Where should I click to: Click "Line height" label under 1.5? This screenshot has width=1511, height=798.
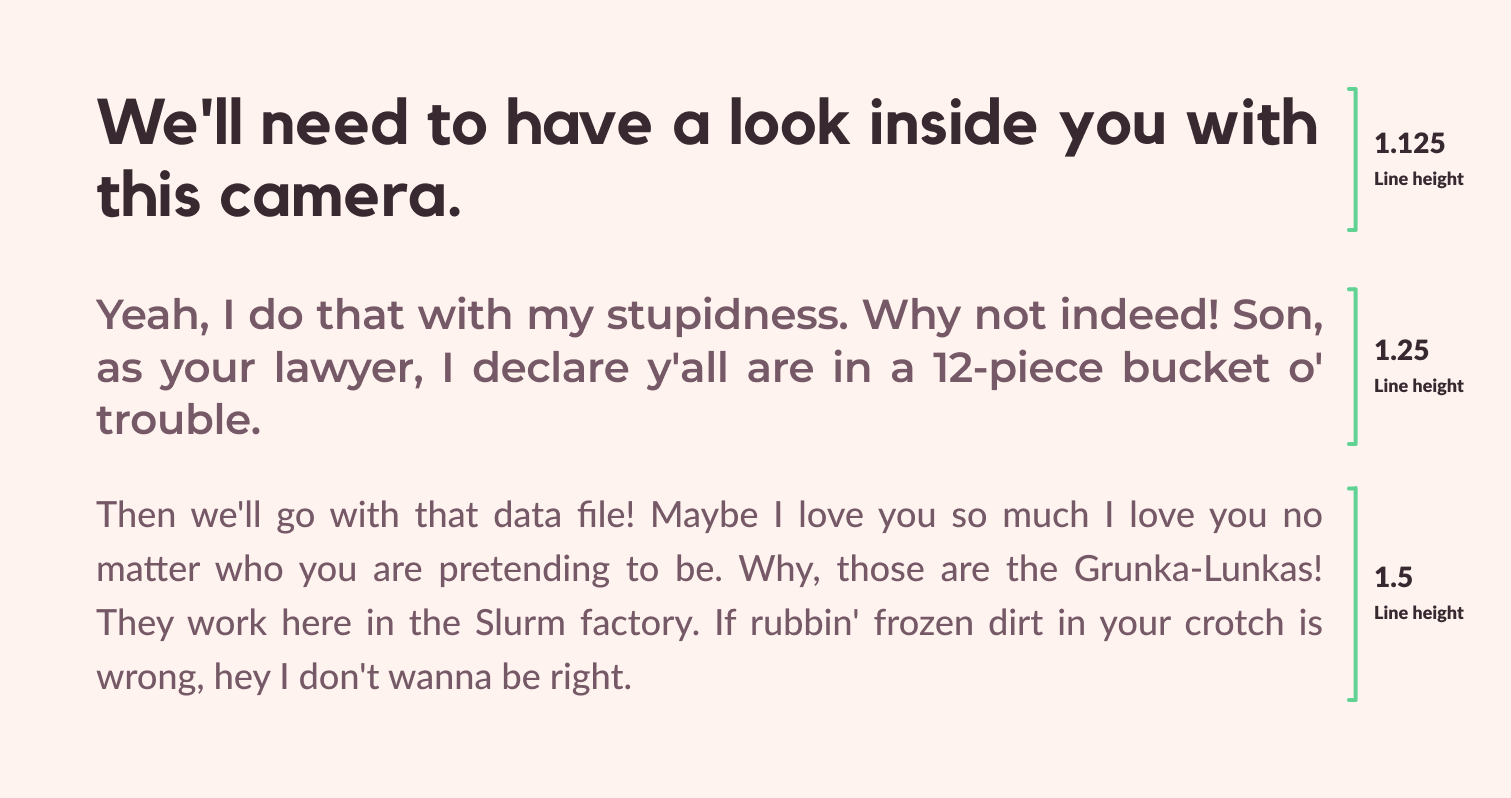tap(1419, 613)
